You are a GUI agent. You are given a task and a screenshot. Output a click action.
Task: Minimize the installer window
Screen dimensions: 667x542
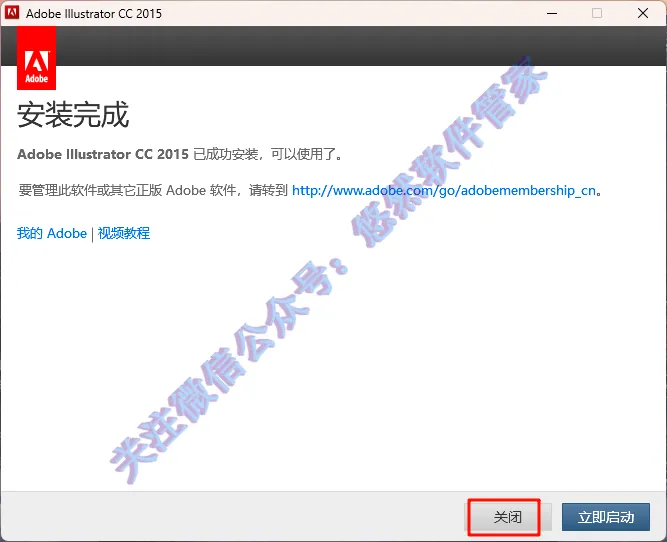tap(552, 13)
